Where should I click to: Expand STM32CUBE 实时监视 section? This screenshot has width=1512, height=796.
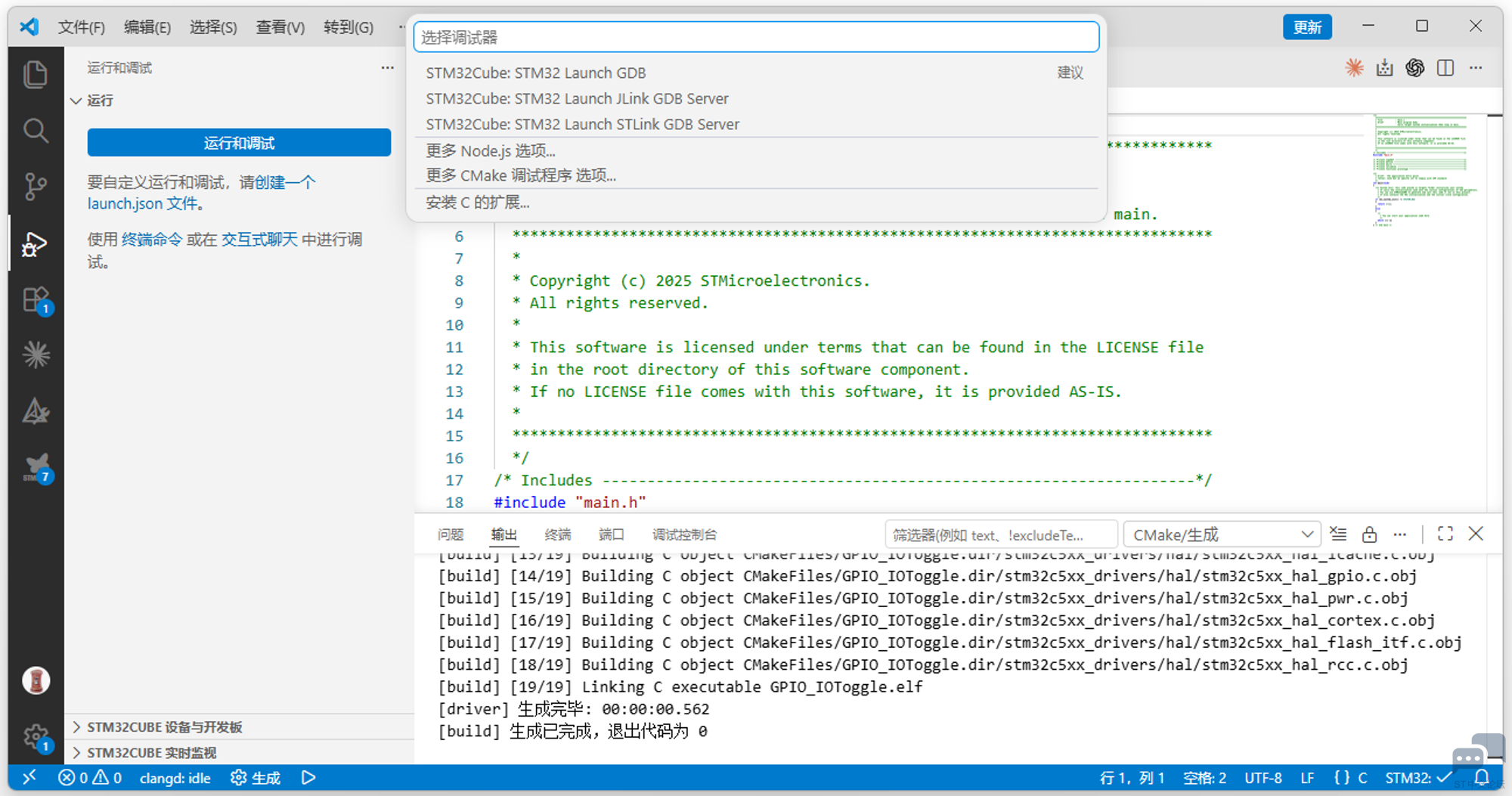tap(151, 752)
